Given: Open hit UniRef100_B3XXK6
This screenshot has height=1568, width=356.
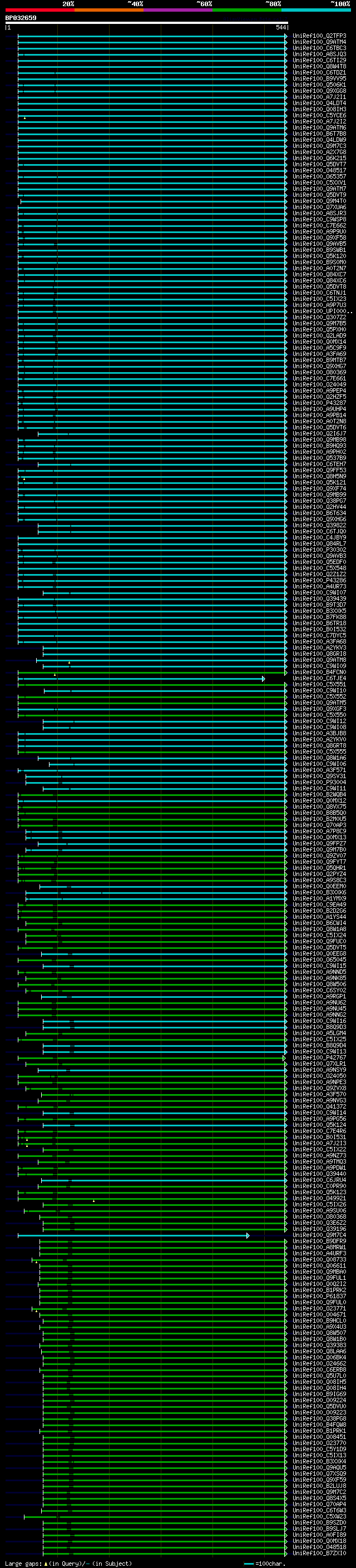Looking at the screenshot, I should [319, 892].
